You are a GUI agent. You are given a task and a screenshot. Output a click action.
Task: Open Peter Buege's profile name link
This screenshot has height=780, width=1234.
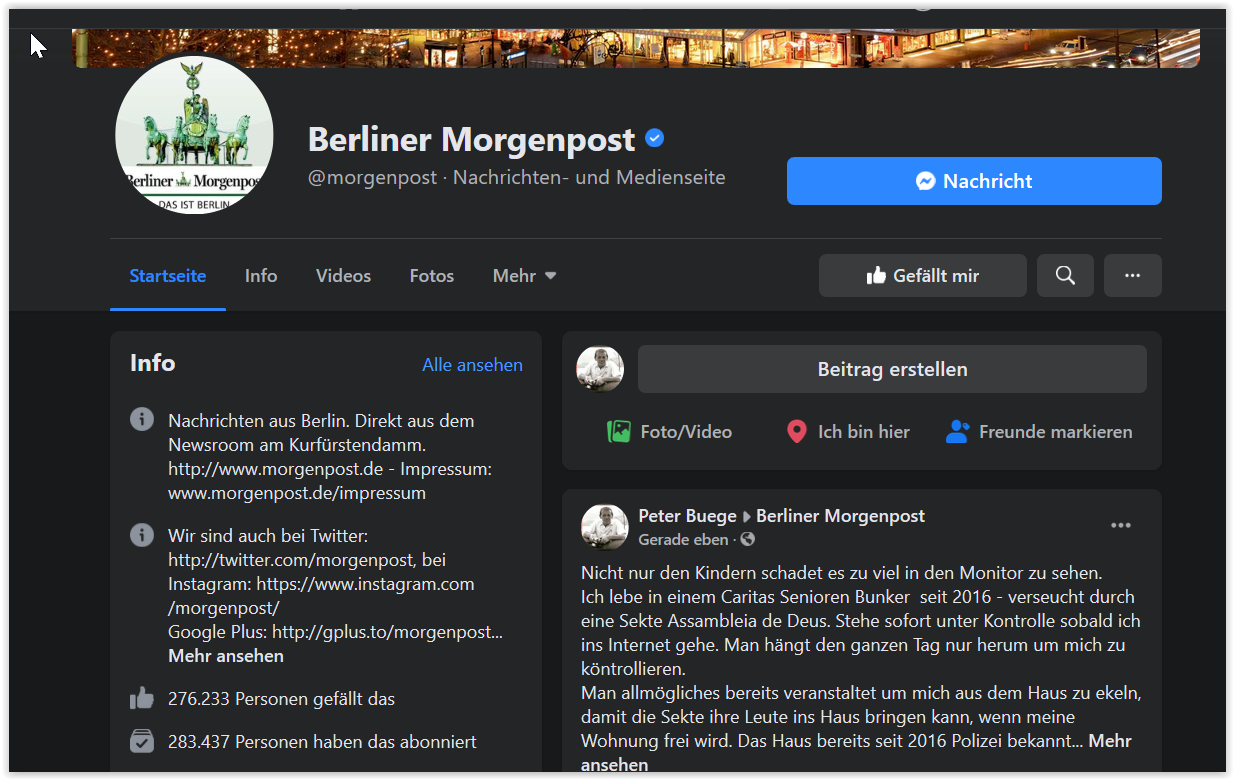pos(687,516)
